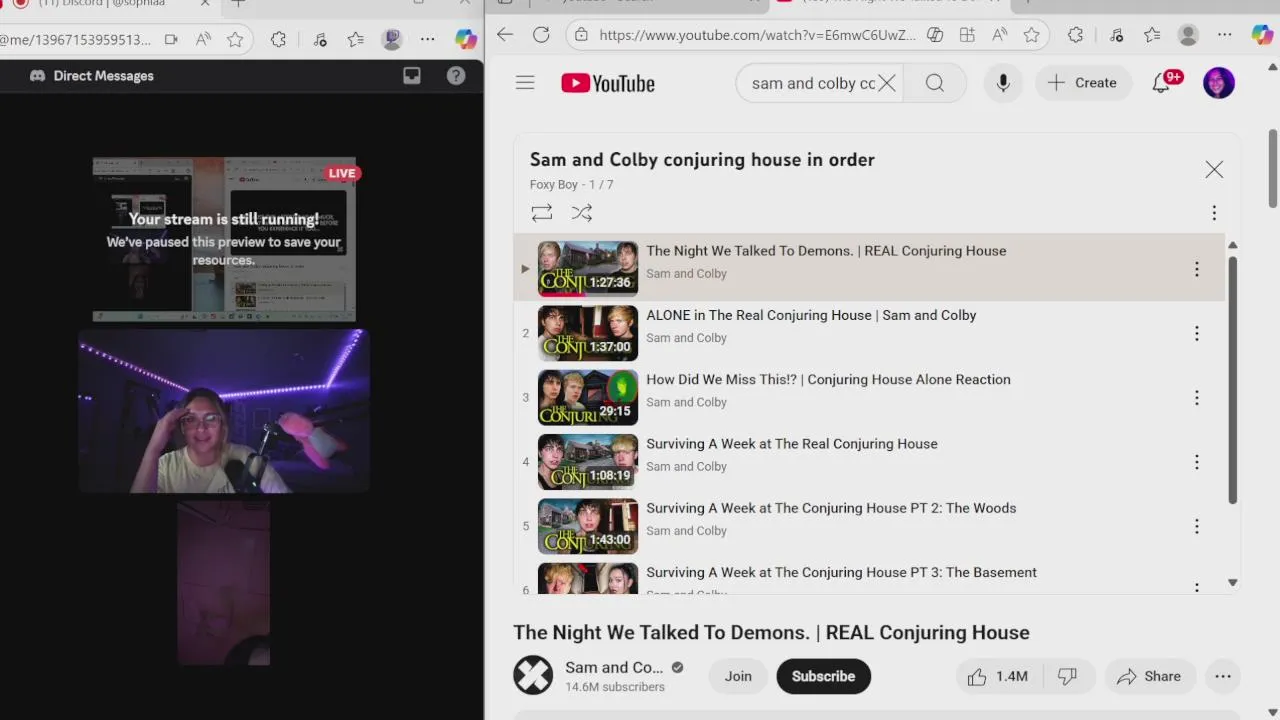This screenshot has height=720, width=1280.
Task: Open options for ALONE in The Real Conjuring House
Action: pyautogui.click(x=1196, y=333)
